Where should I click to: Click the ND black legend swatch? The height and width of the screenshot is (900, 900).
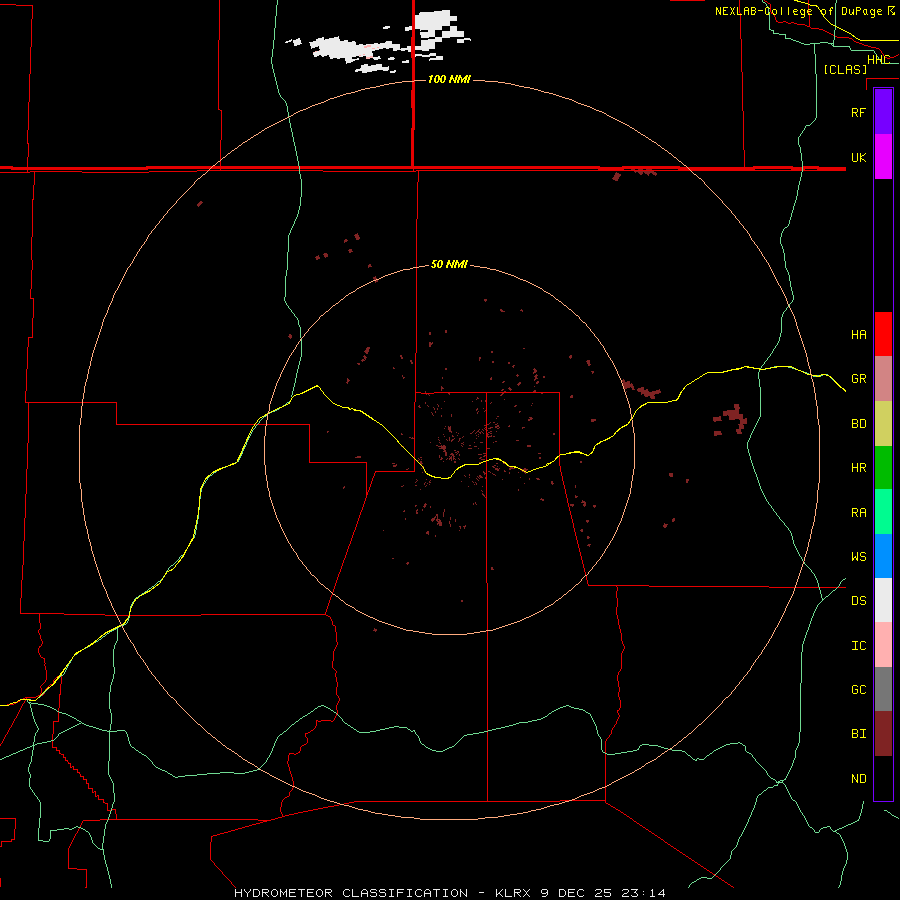[883, 778]
